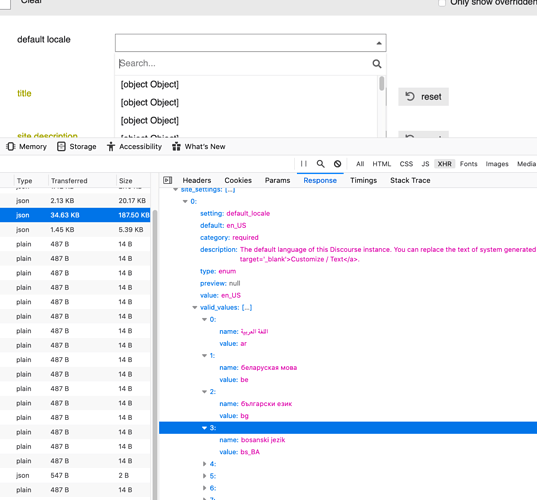
Task: Filter requests by Fonts
Action: tap(469, 164)
